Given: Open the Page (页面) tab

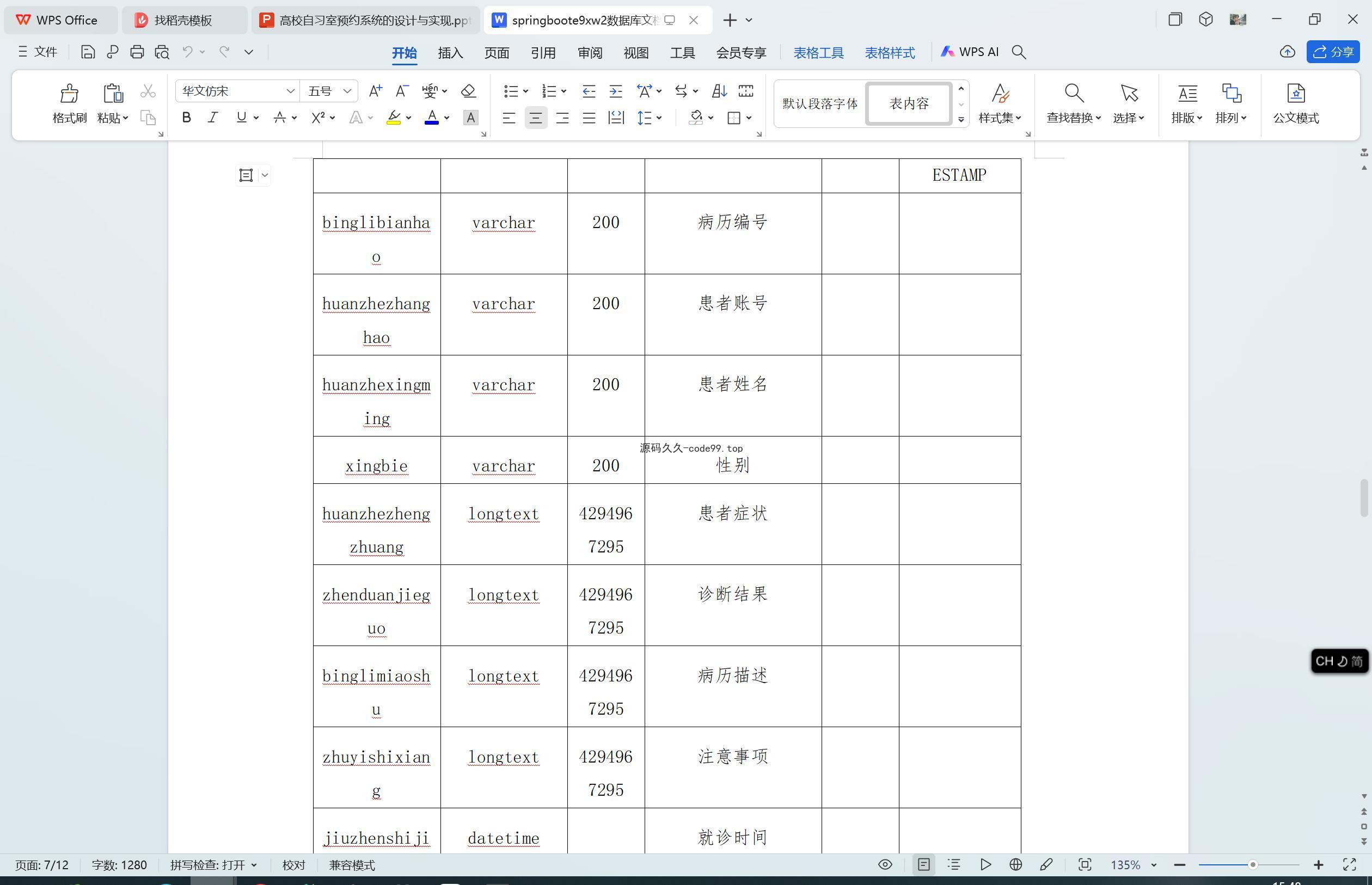Looking at the screenshot, I should tap(497, 53).
